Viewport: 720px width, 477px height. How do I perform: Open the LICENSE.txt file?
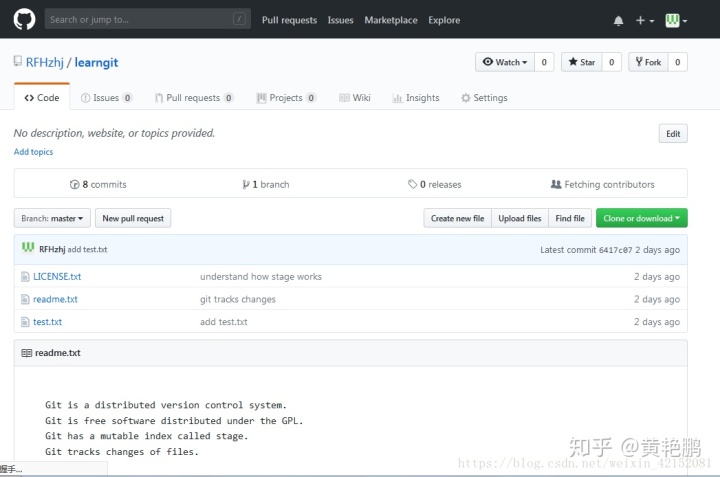57,276
